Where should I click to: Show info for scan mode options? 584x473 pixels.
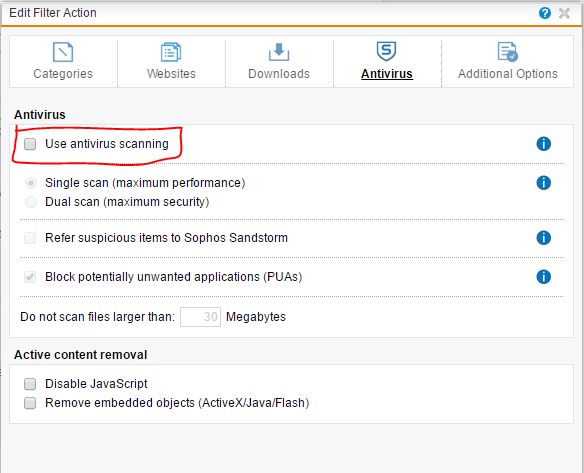[543, 183]
